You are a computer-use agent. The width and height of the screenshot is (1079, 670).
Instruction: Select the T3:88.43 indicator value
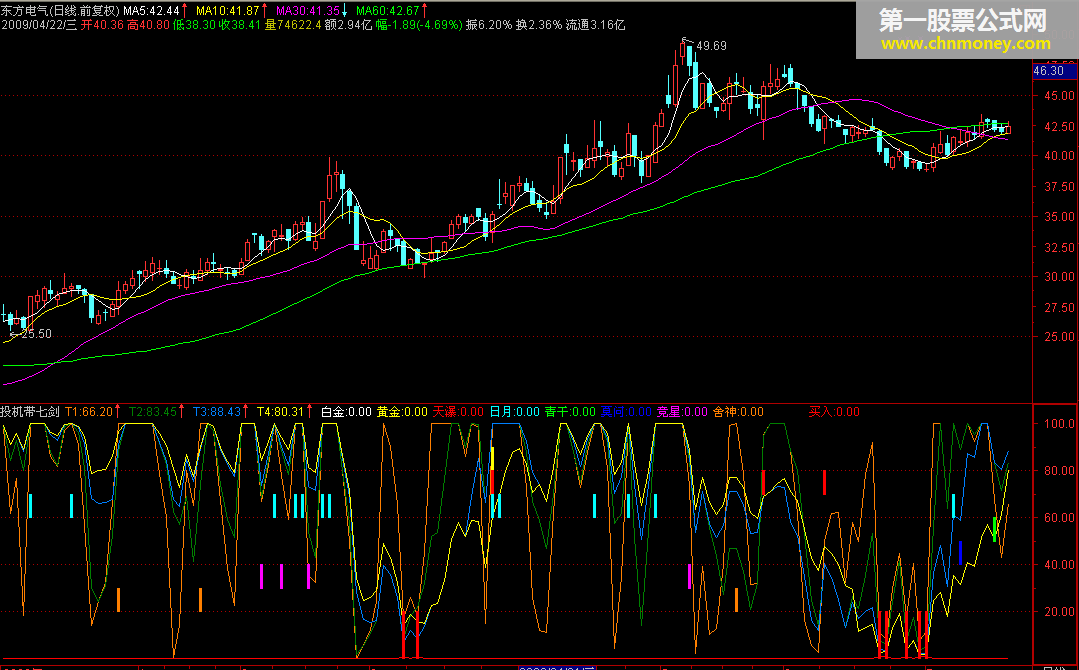click(217, 412)
